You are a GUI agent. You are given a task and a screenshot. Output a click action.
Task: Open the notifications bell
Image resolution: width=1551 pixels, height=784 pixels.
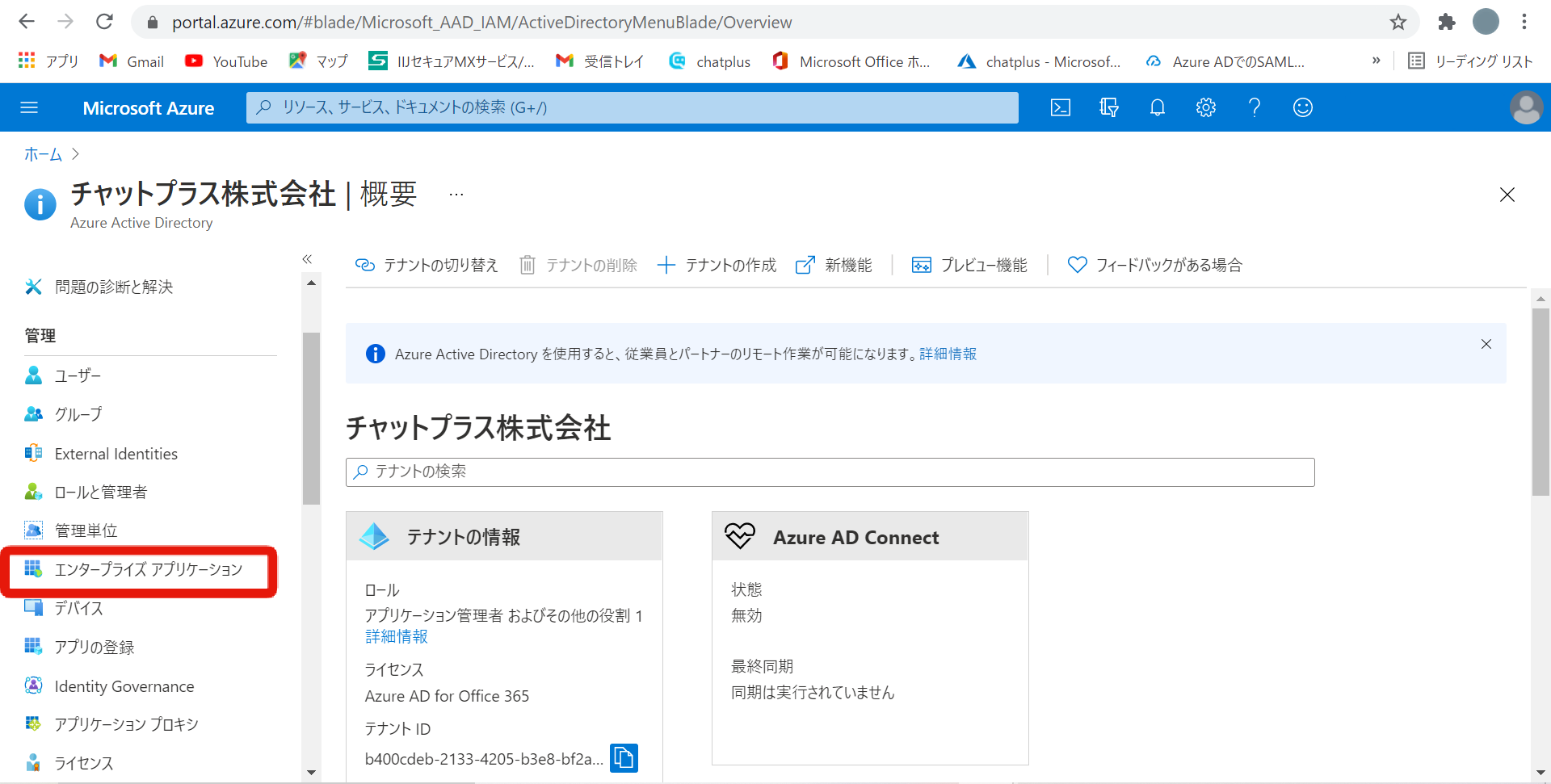1157,107
